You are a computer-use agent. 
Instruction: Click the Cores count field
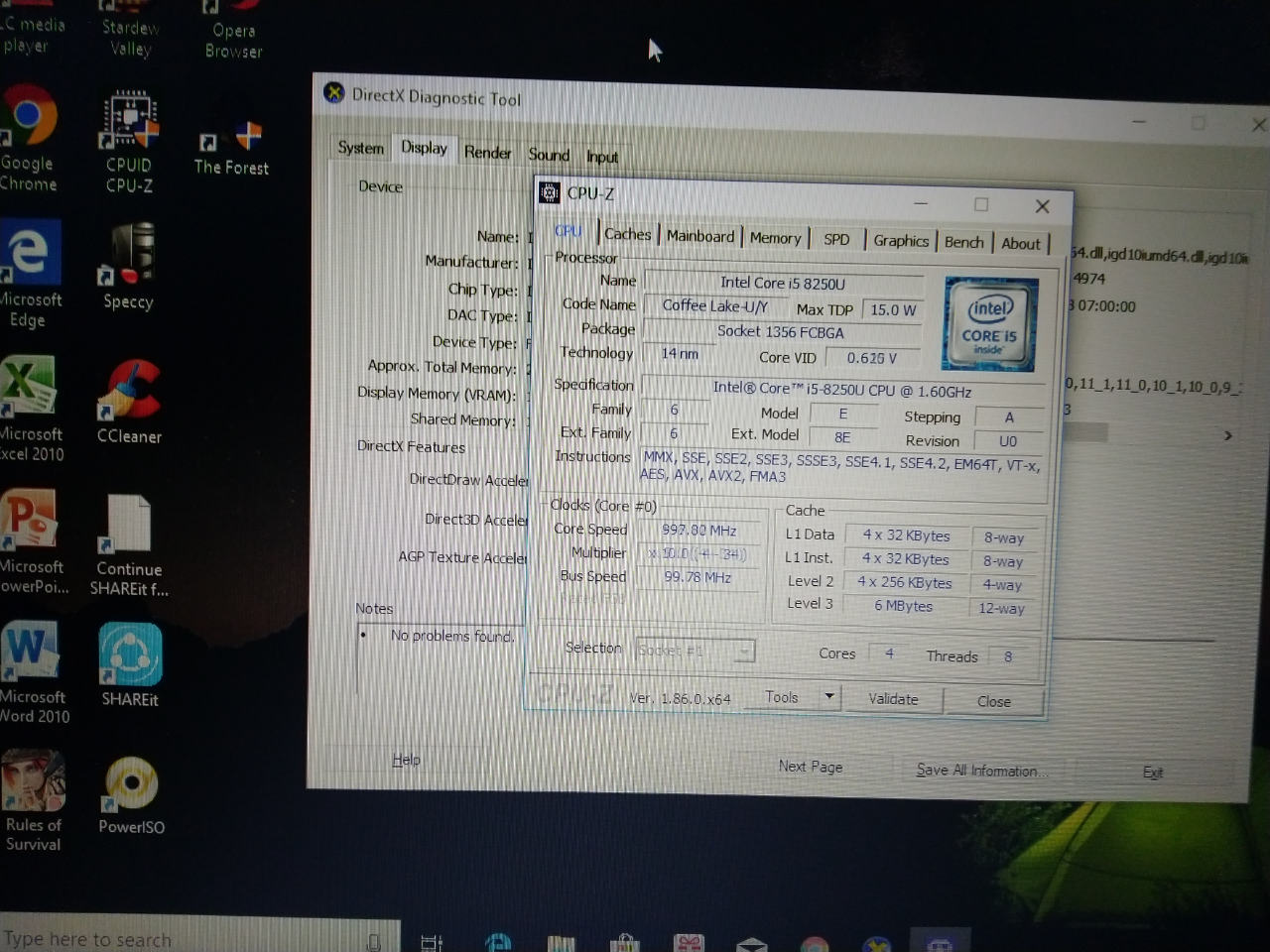click(x=890, y=654)
